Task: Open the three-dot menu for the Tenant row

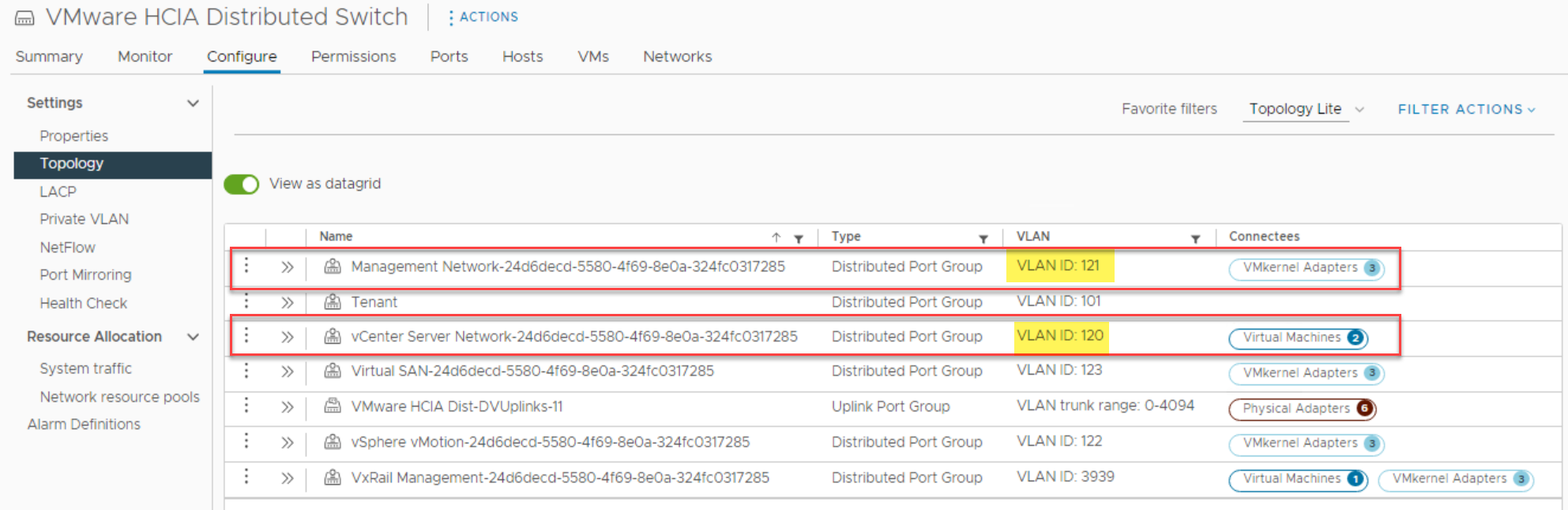Action: click(x=246, y=301)
